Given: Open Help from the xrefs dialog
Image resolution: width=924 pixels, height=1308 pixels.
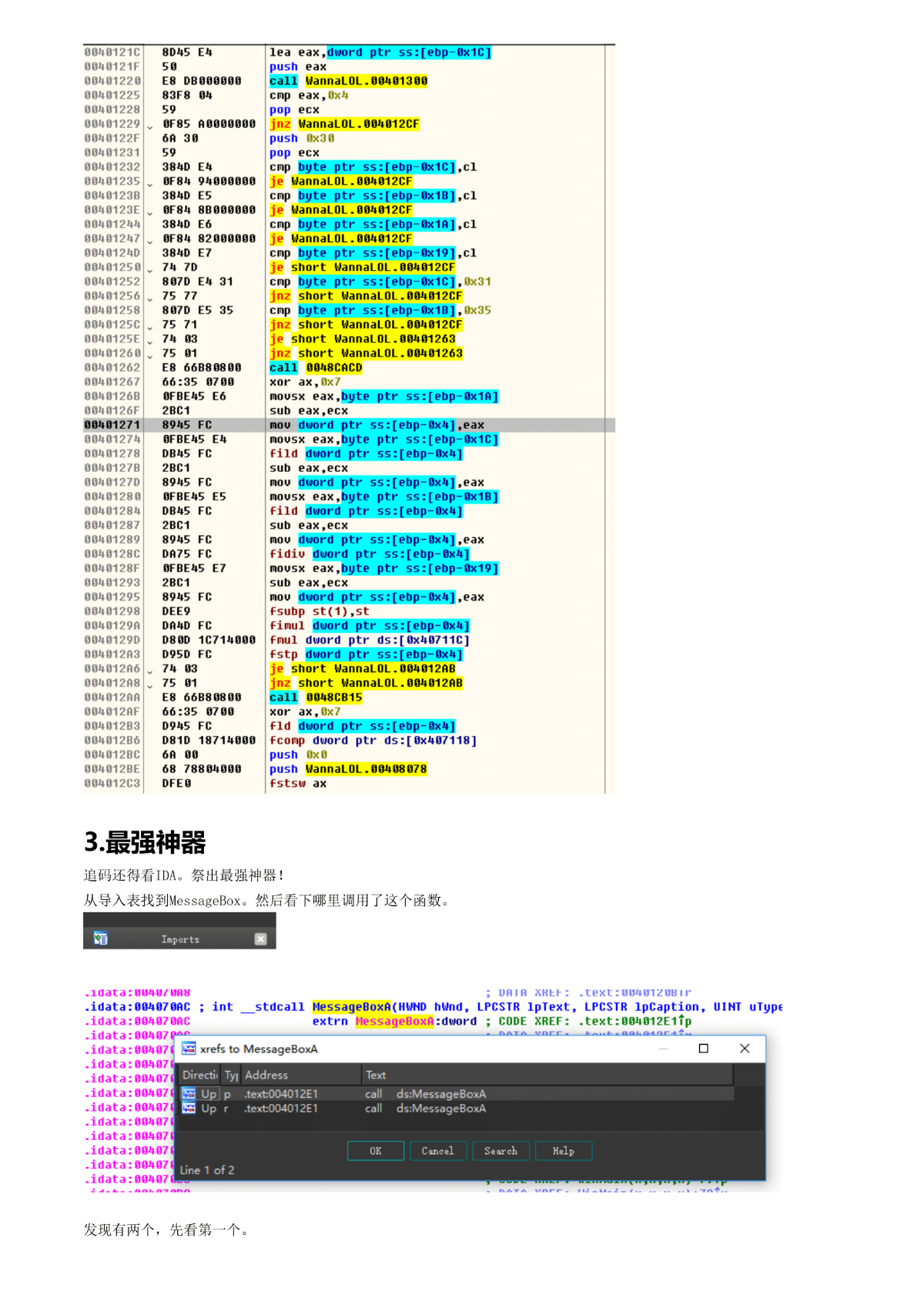Looking at the screenshot, I should (x=564, y=1151).
